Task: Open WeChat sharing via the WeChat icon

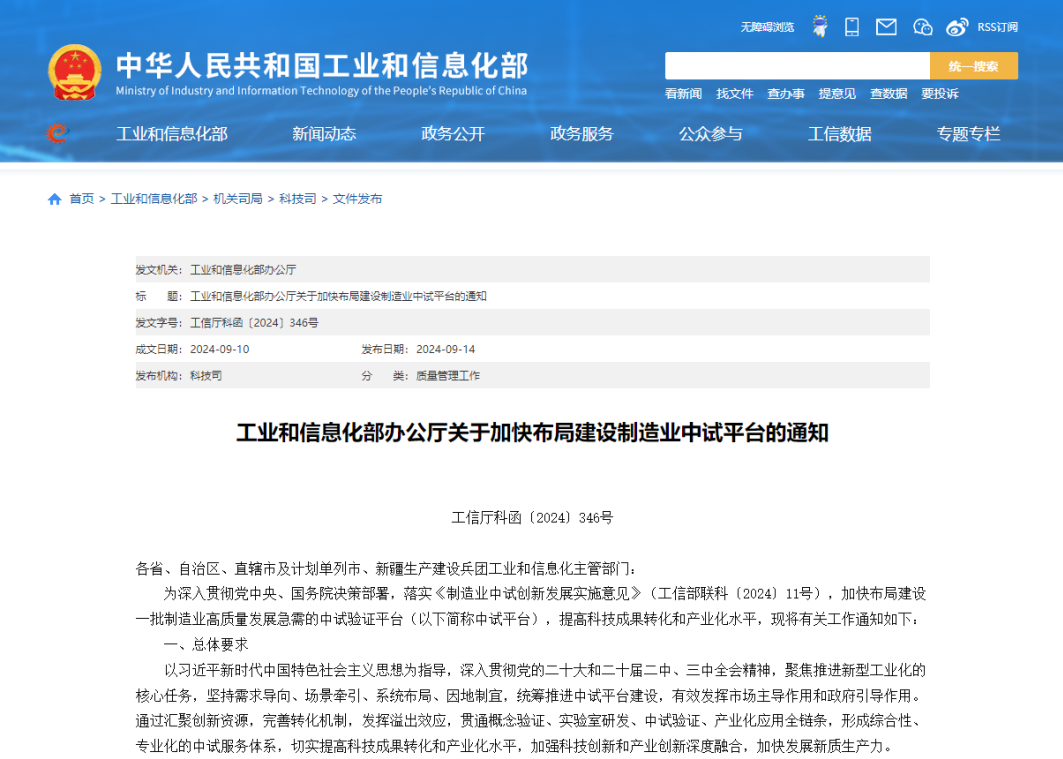Action: pyautogui.click(x=921, y=27)
